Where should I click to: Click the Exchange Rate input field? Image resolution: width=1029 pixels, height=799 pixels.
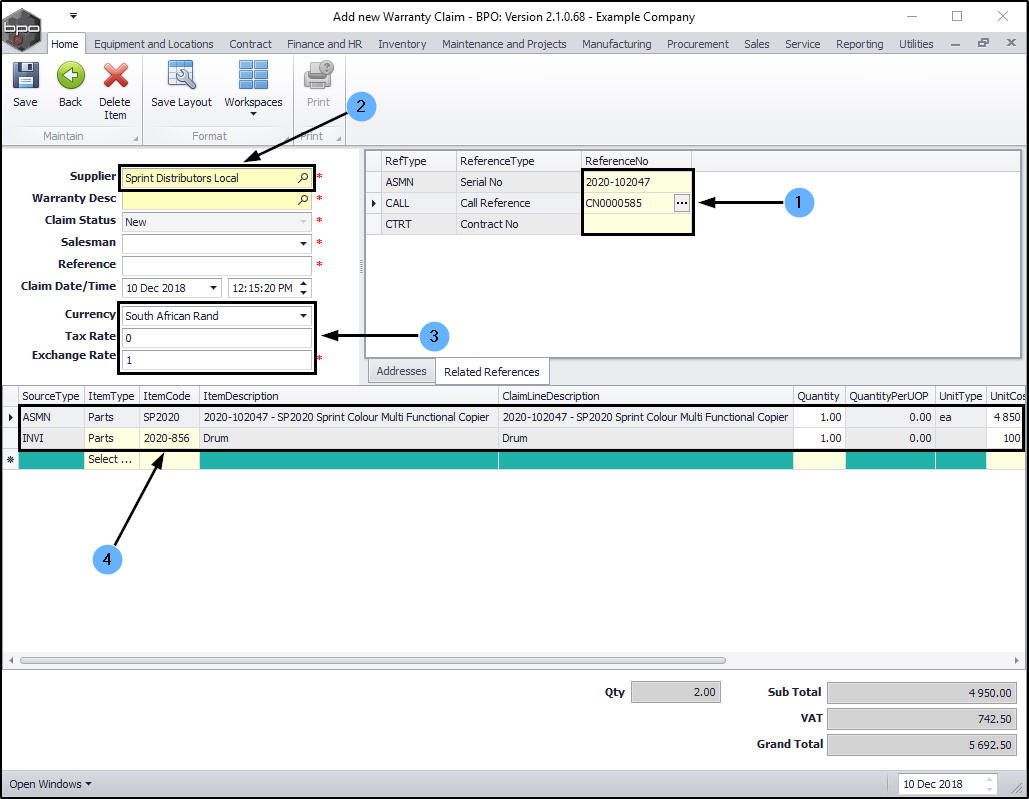[x=217, y=359]
